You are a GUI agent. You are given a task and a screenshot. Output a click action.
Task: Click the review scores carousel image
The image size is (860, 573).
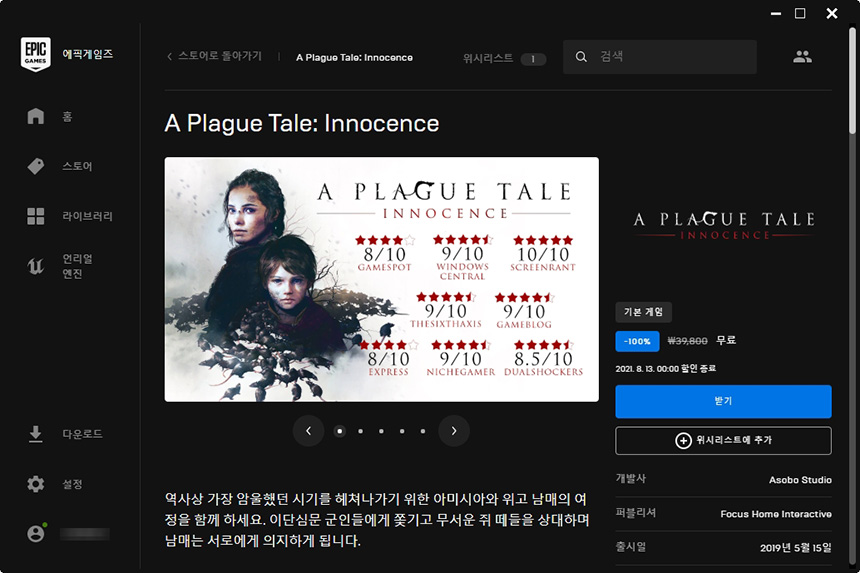[x=382, y=279]
